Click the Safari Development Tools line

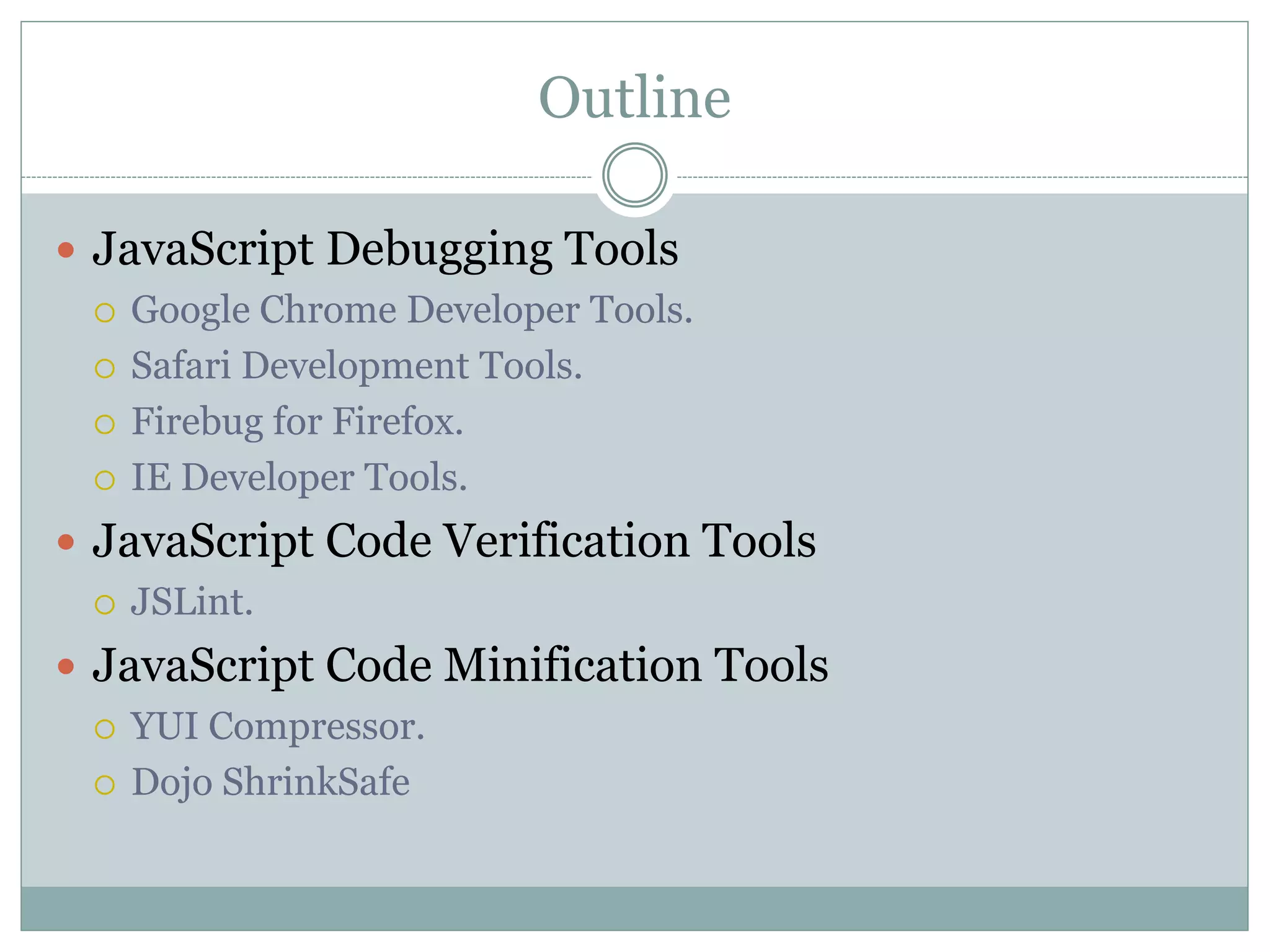[x=357, y=366]
